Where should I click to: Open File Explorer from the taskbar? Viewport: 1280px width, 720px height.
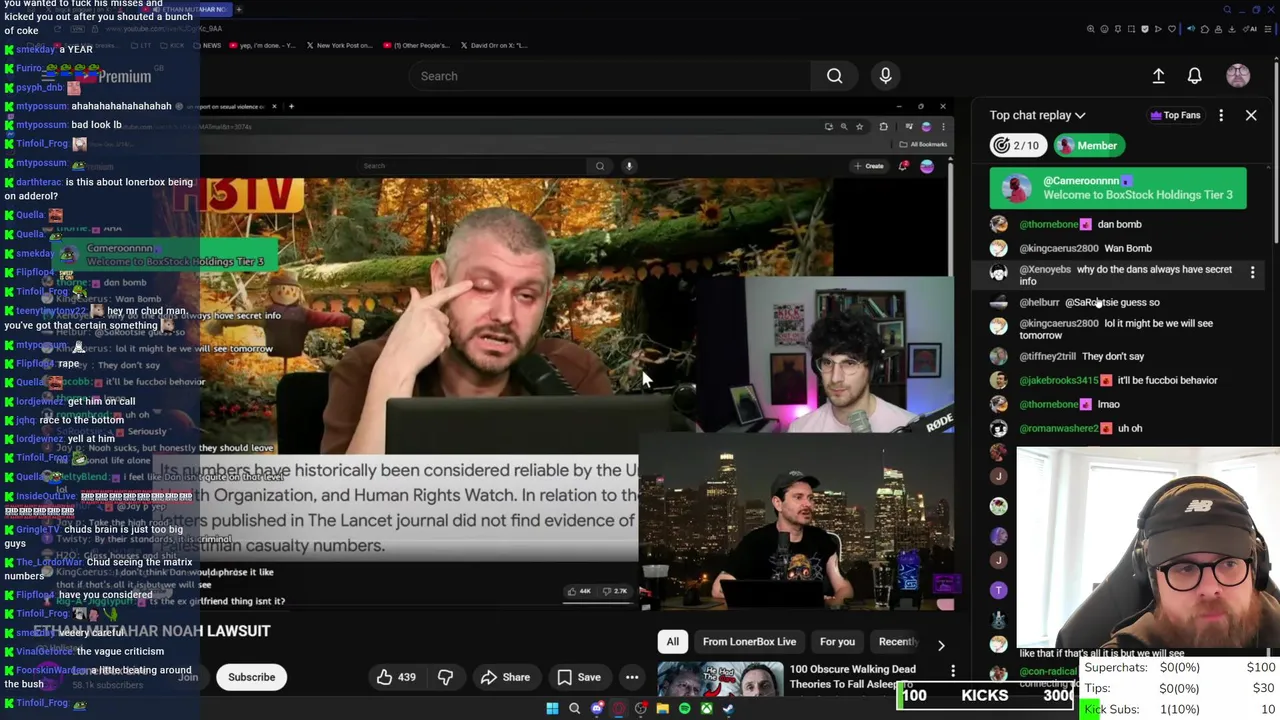coord(662,709)
